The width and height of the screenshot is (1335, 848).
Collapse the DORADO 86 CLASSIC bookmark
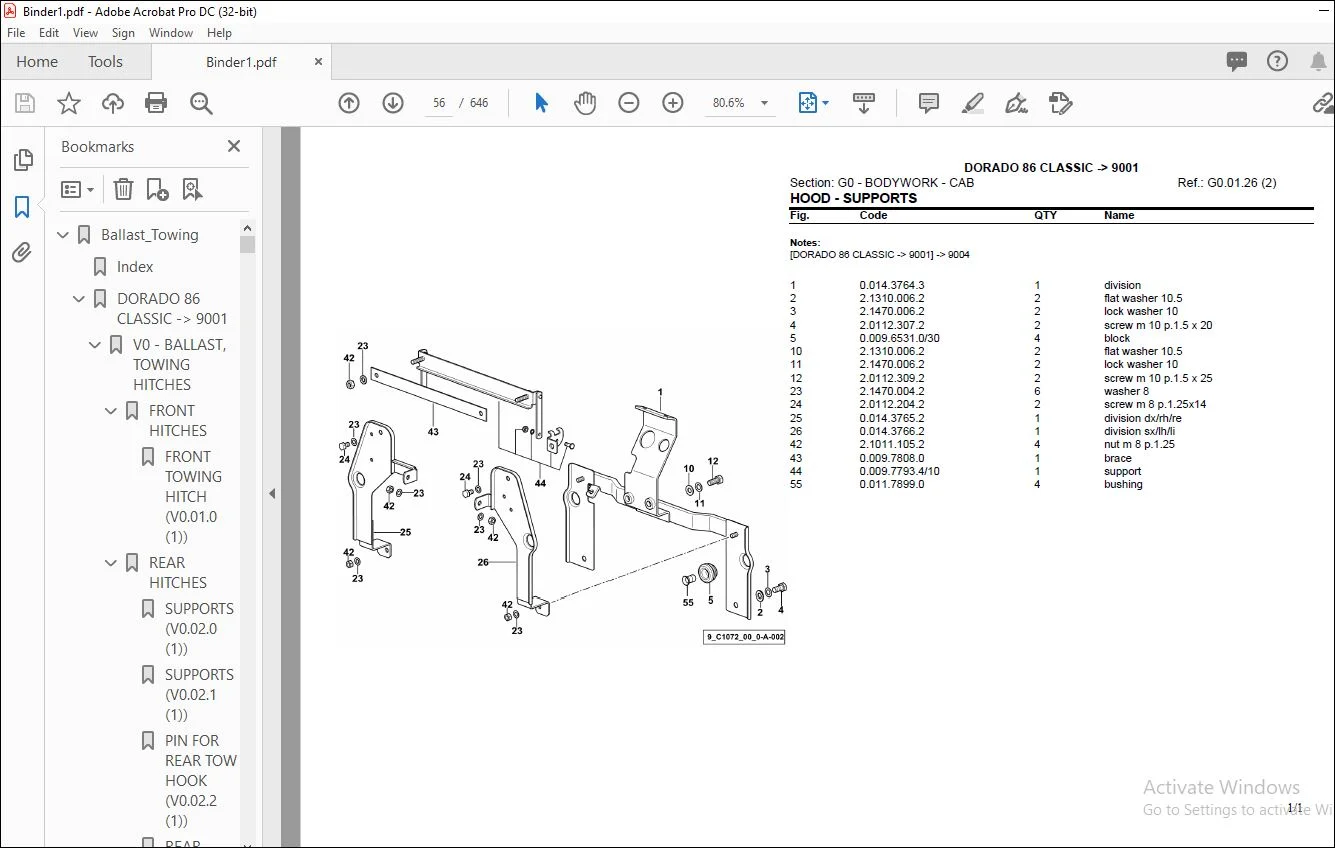click(80, 299)
